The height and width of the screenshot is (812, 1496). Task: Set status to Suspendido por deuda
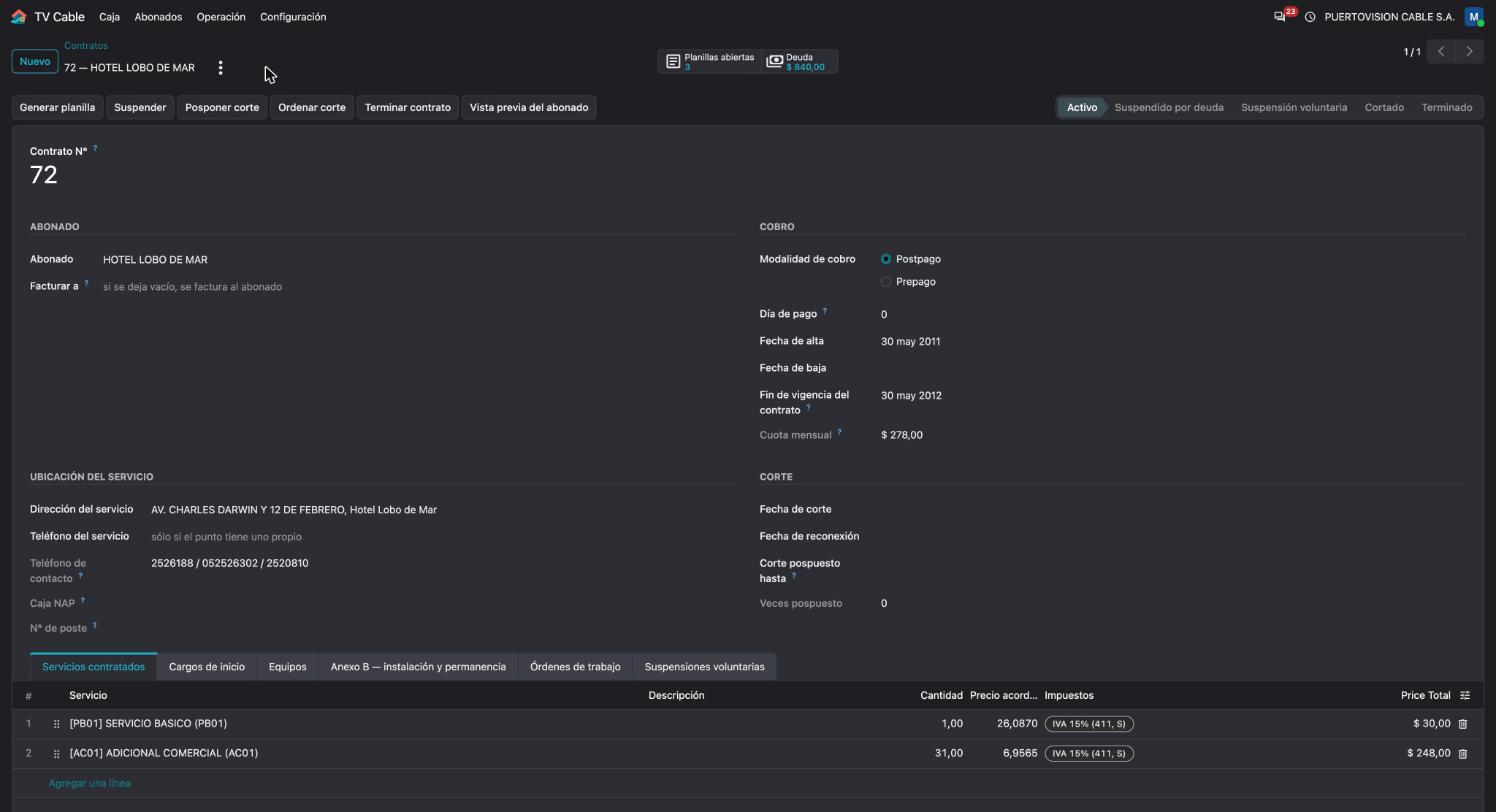(x=1168, y=108)
